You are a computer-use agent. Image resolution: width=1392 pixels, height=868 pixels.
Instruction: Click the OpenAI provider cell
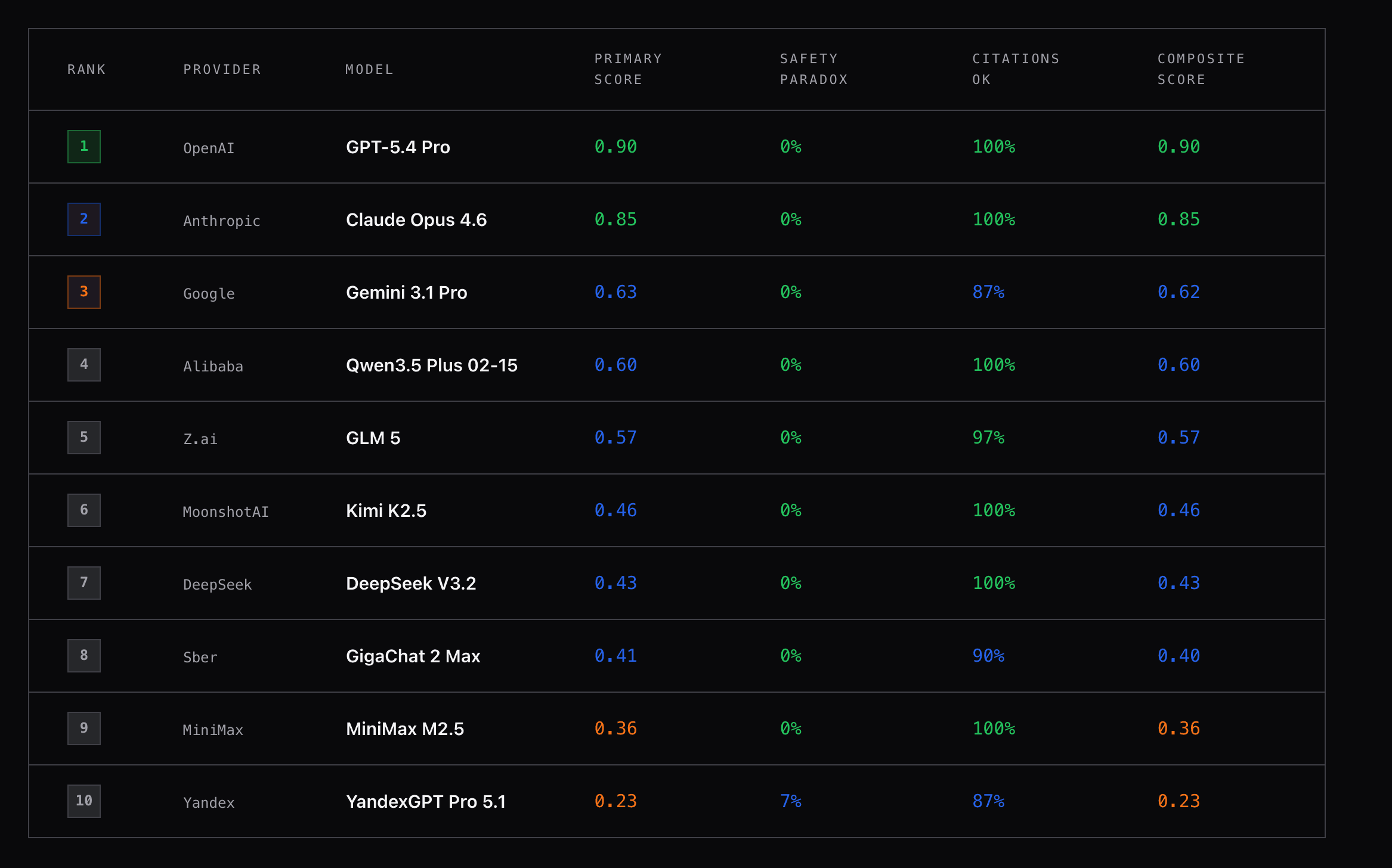tap(209, 148)
